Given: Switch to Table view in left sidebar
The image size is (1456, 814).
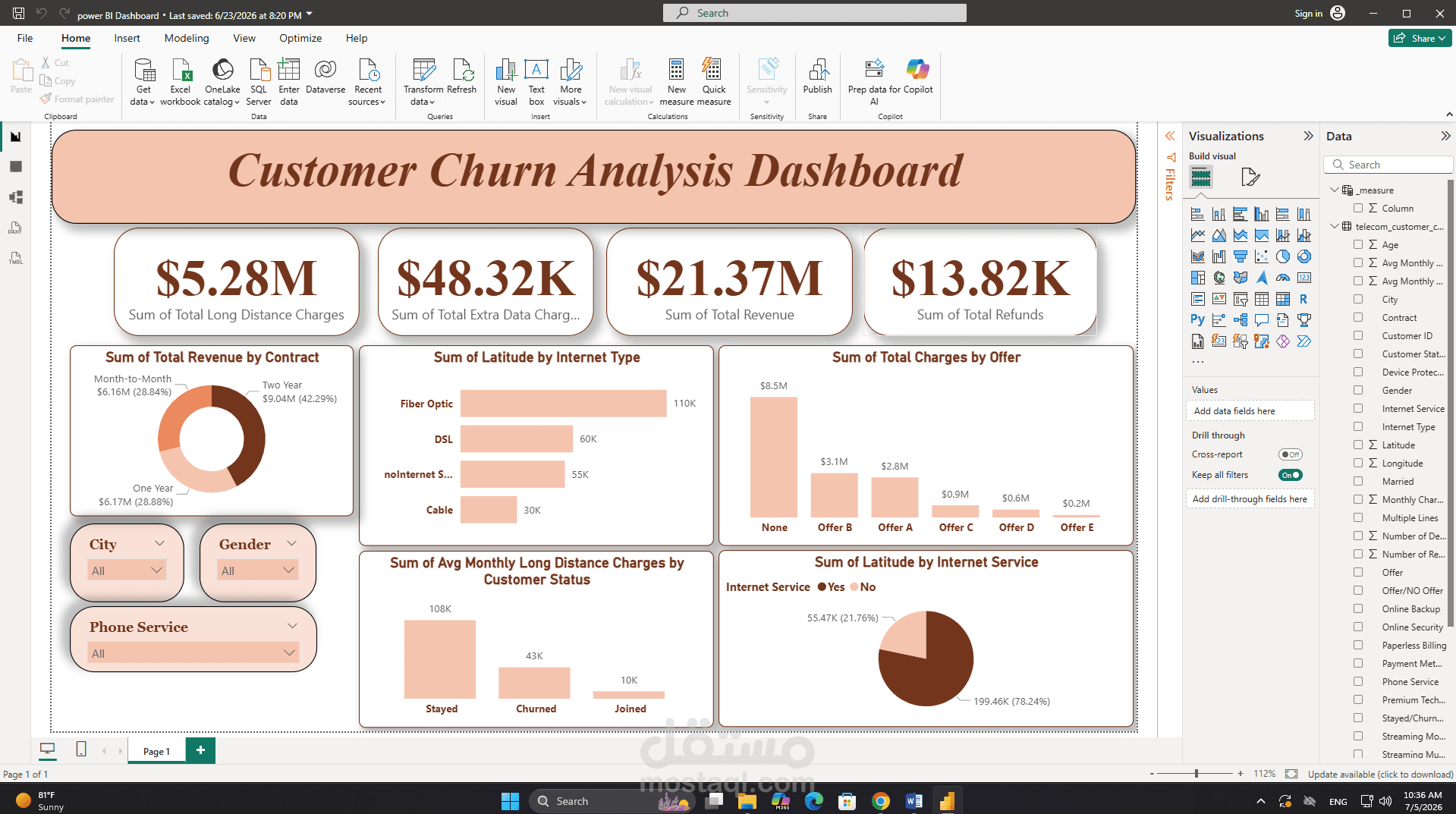Looking at the screenshot, I should tap(15, 167).
